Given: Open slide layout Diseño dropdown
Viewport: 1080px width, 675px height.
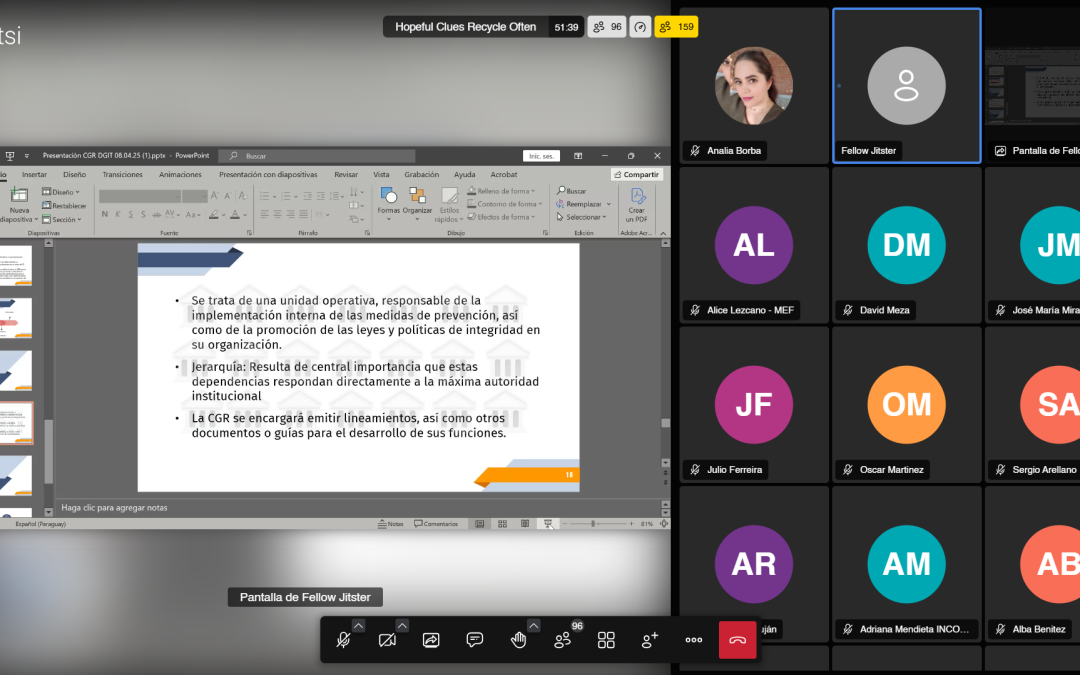Looking at the screenshot, I should 61,192.
